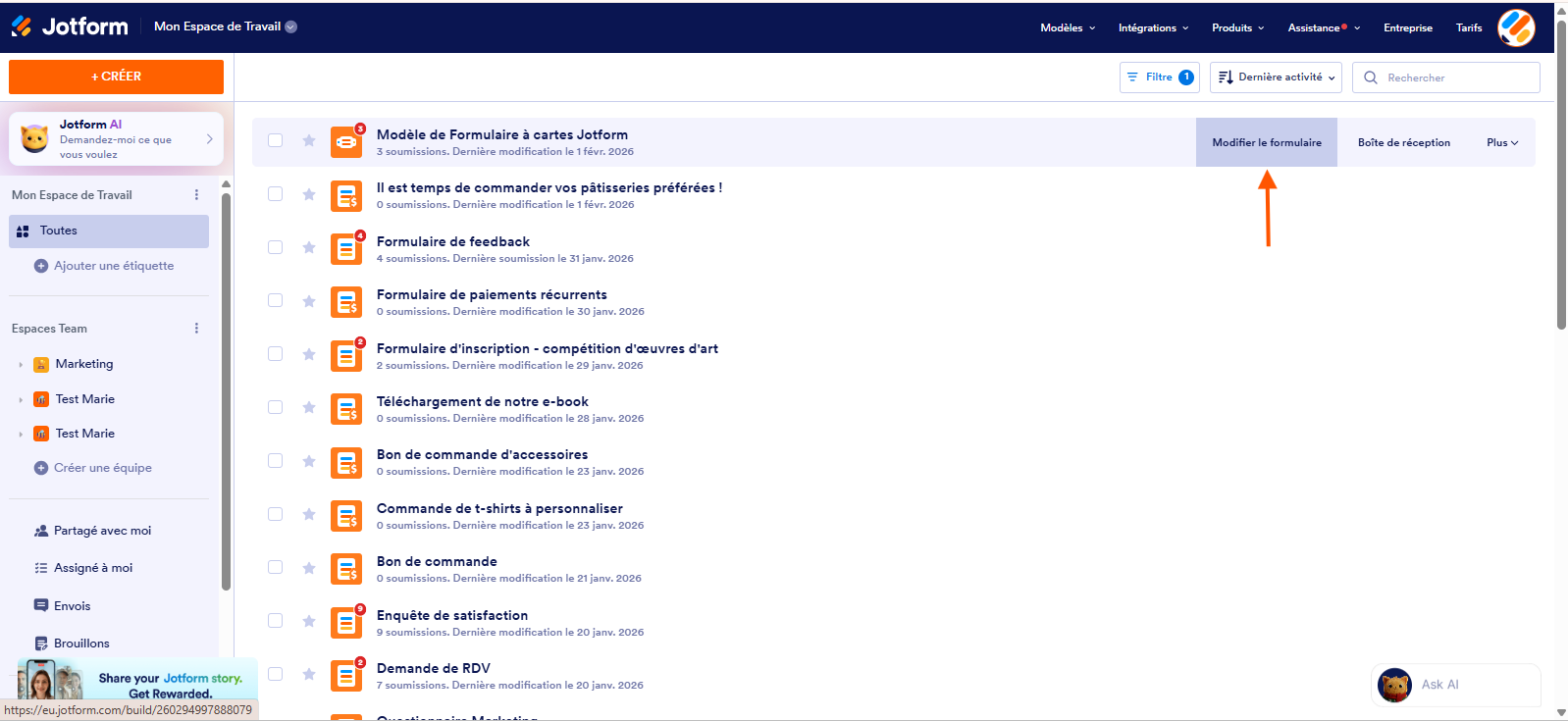Click the Formulaire de feedback form icon

(346, 249)
